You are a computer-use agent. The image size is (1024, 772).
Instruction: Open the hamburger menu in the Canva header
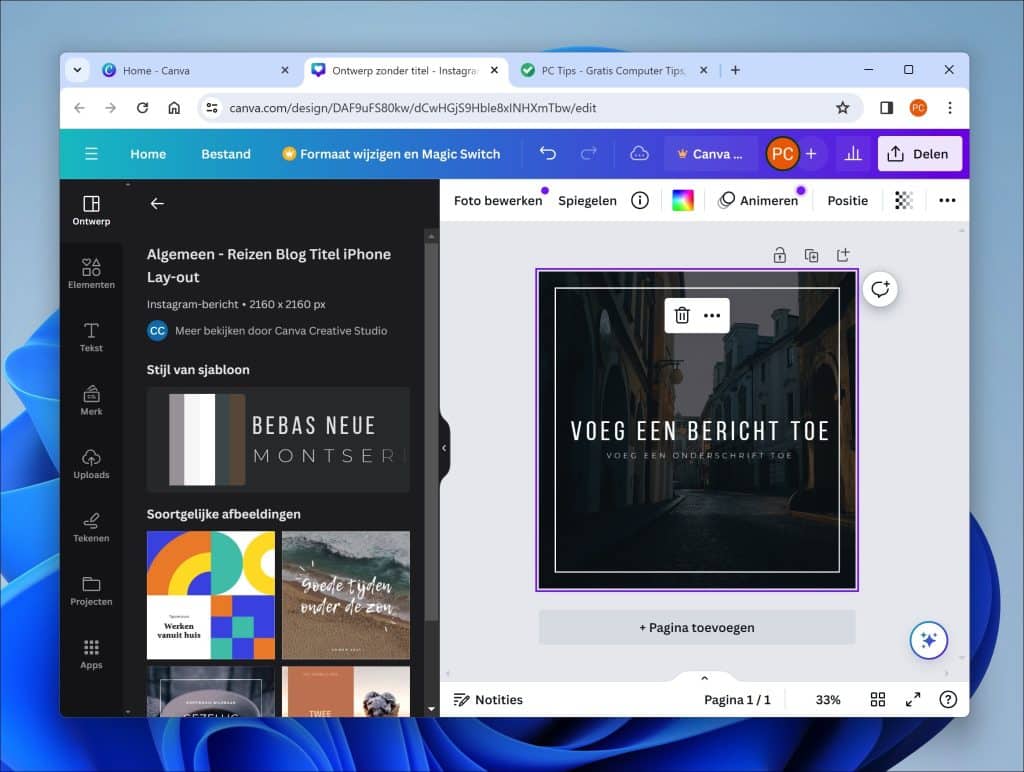point(91,153)
